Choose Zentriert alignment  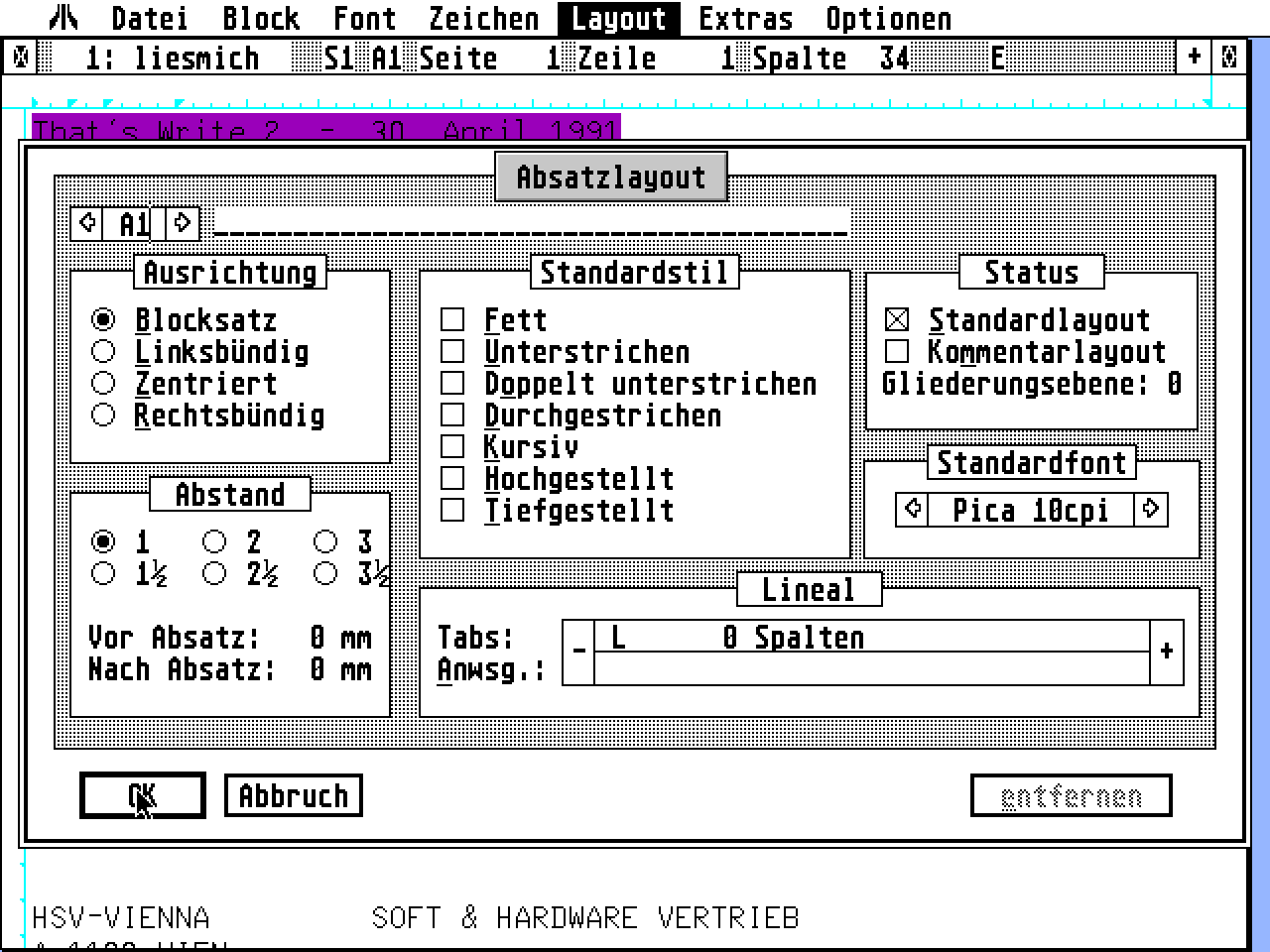tap(103, 384)
